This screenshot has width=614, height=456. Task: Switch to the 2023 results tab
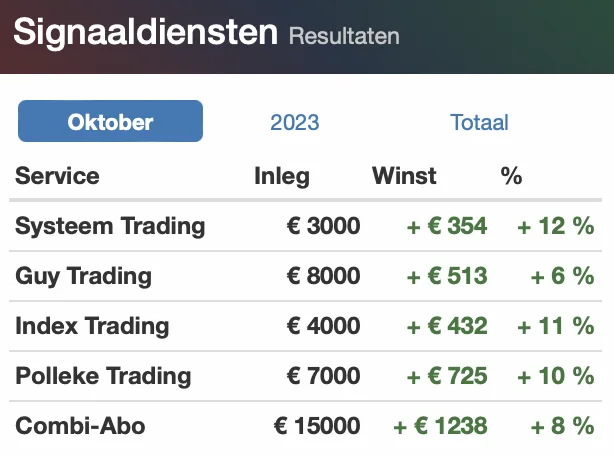[x=294, y=122]
